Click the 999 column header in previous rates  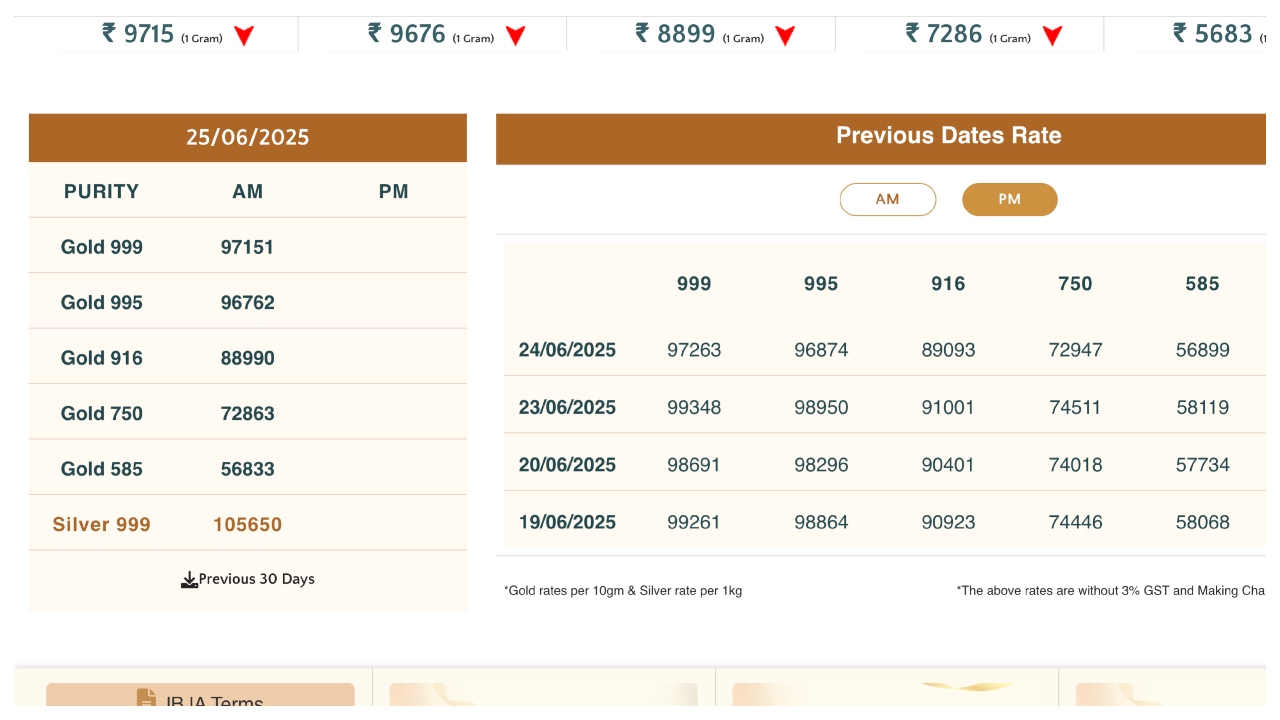point(693,284)
